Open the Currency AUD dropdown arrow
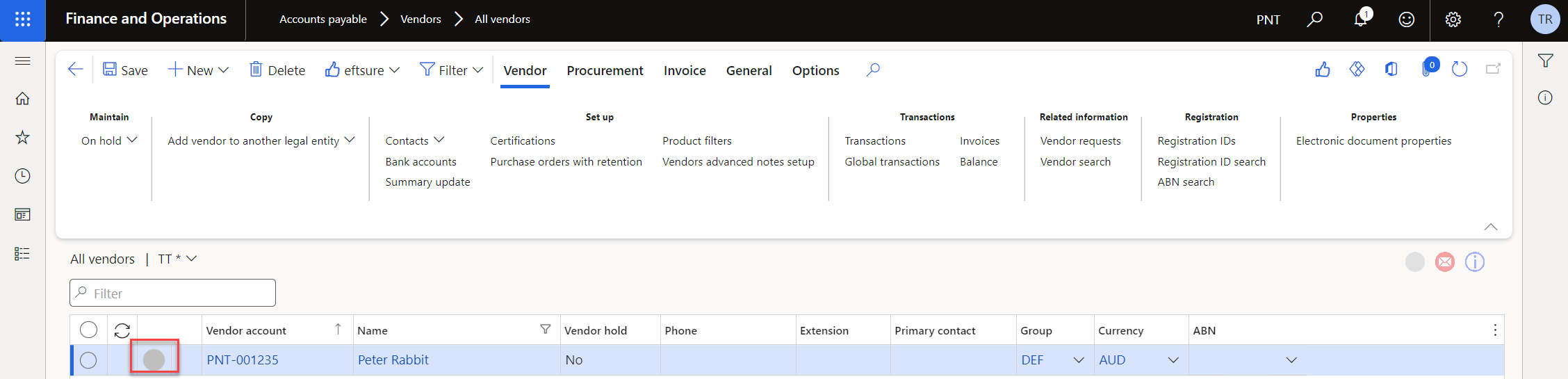1568x379 pixels. 1173,360
